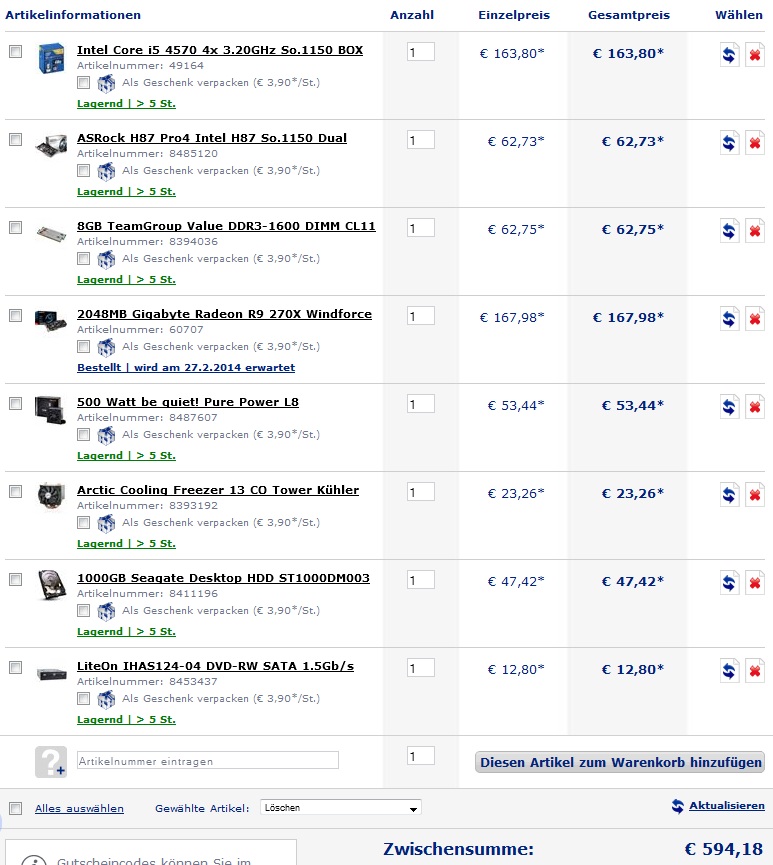The height and width of the screenshot is (865, 773).
Task: Delete the Seagate Desktop HDD item
Action: click(x=755, y=583)
